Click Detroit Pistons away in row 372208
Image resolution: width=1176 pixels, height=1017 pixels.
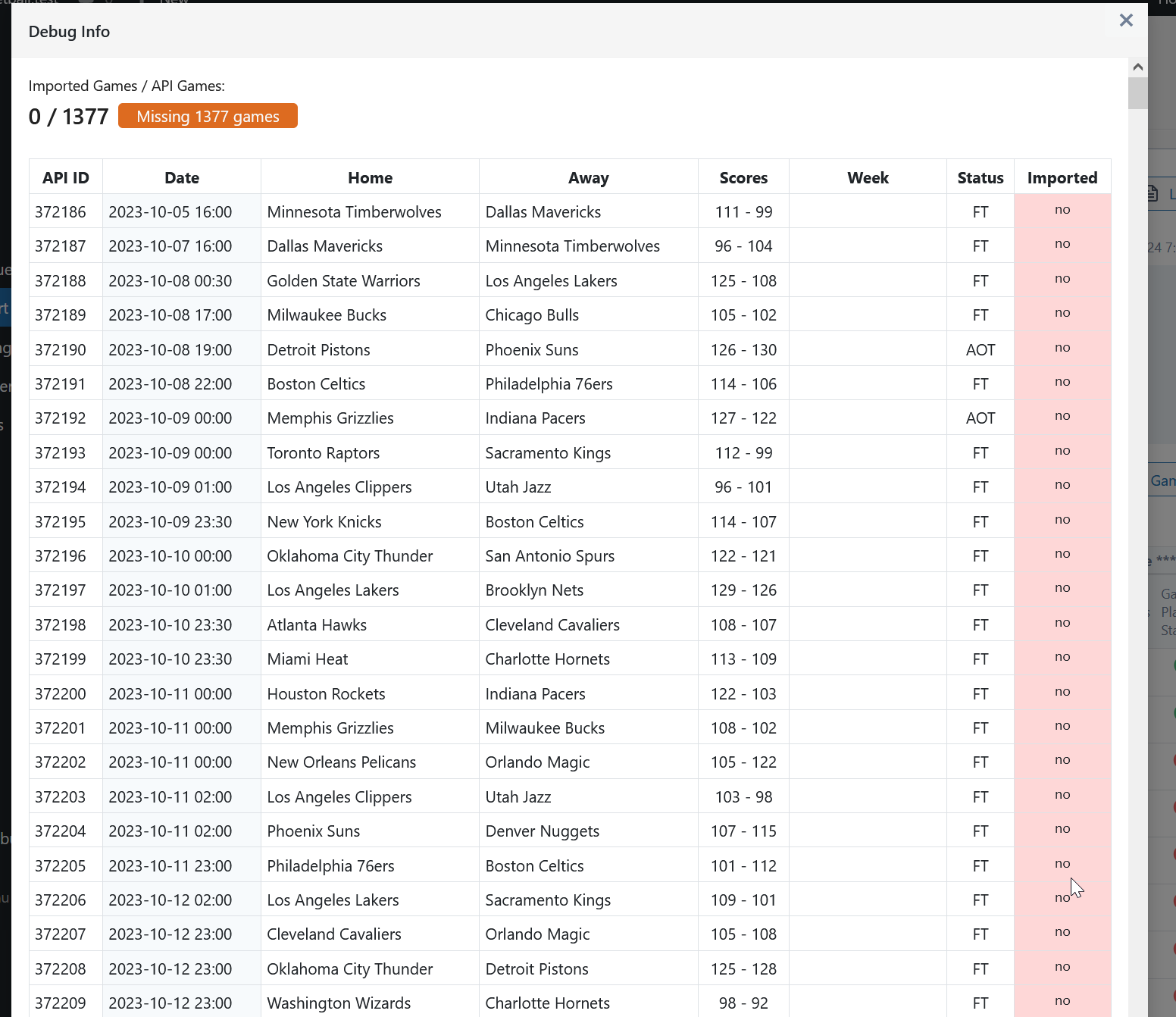tap(589, 968)
